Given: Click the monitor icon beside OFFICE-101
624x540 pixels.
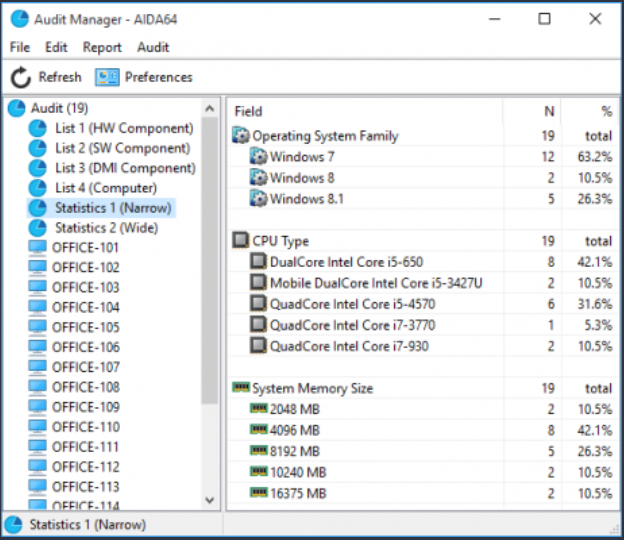Looking at the screenshot, I should tap(37, 248).
